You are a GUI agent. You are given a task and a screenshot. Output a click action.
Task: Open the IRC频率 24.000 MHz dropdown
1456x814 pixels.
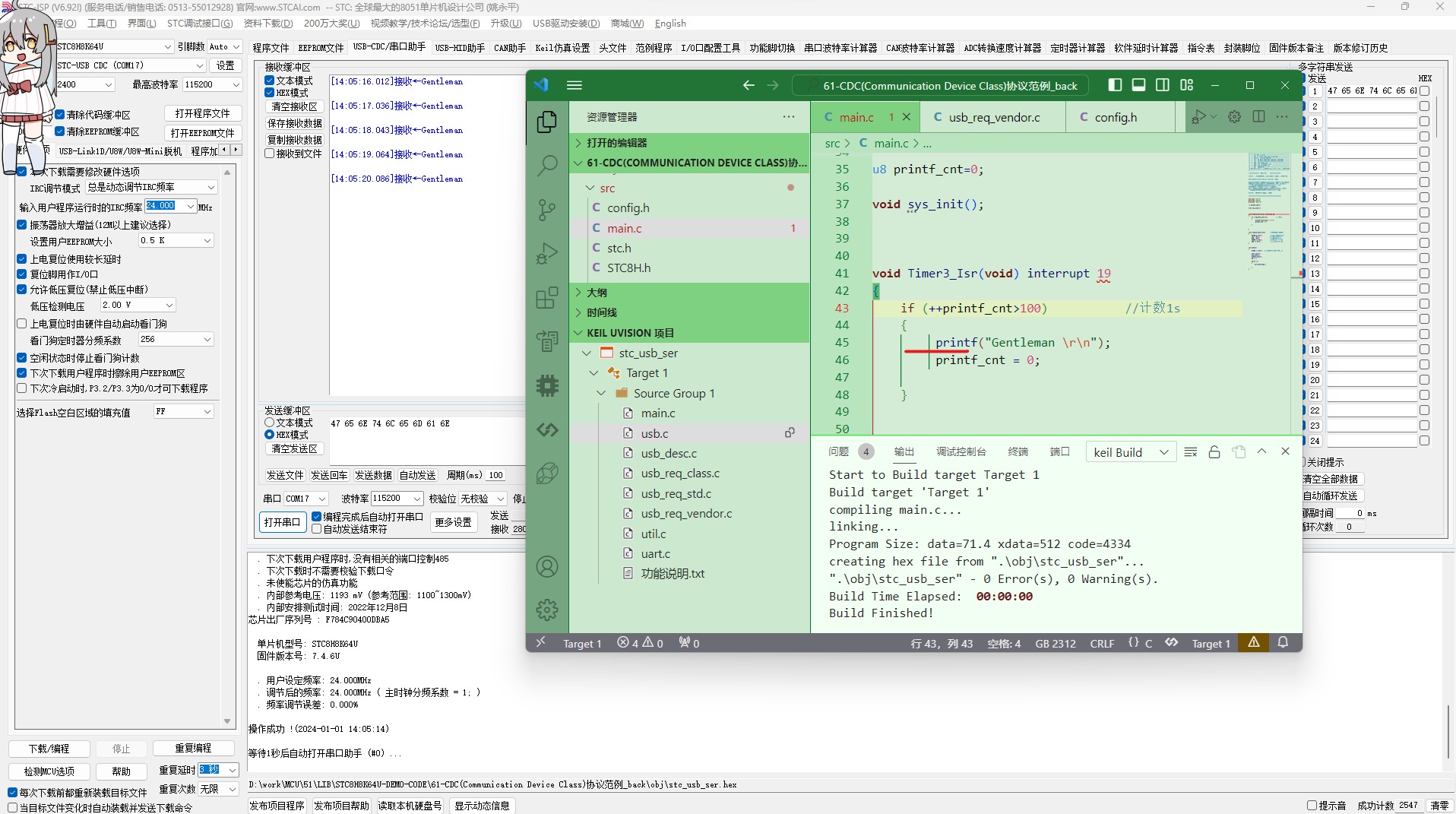point(191,206)
